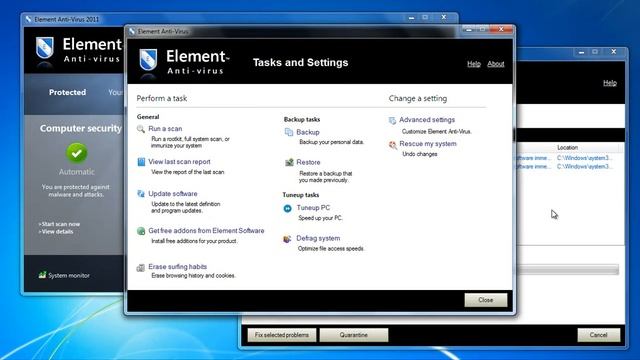Click the Tuneup PC icon

(288, 208)
